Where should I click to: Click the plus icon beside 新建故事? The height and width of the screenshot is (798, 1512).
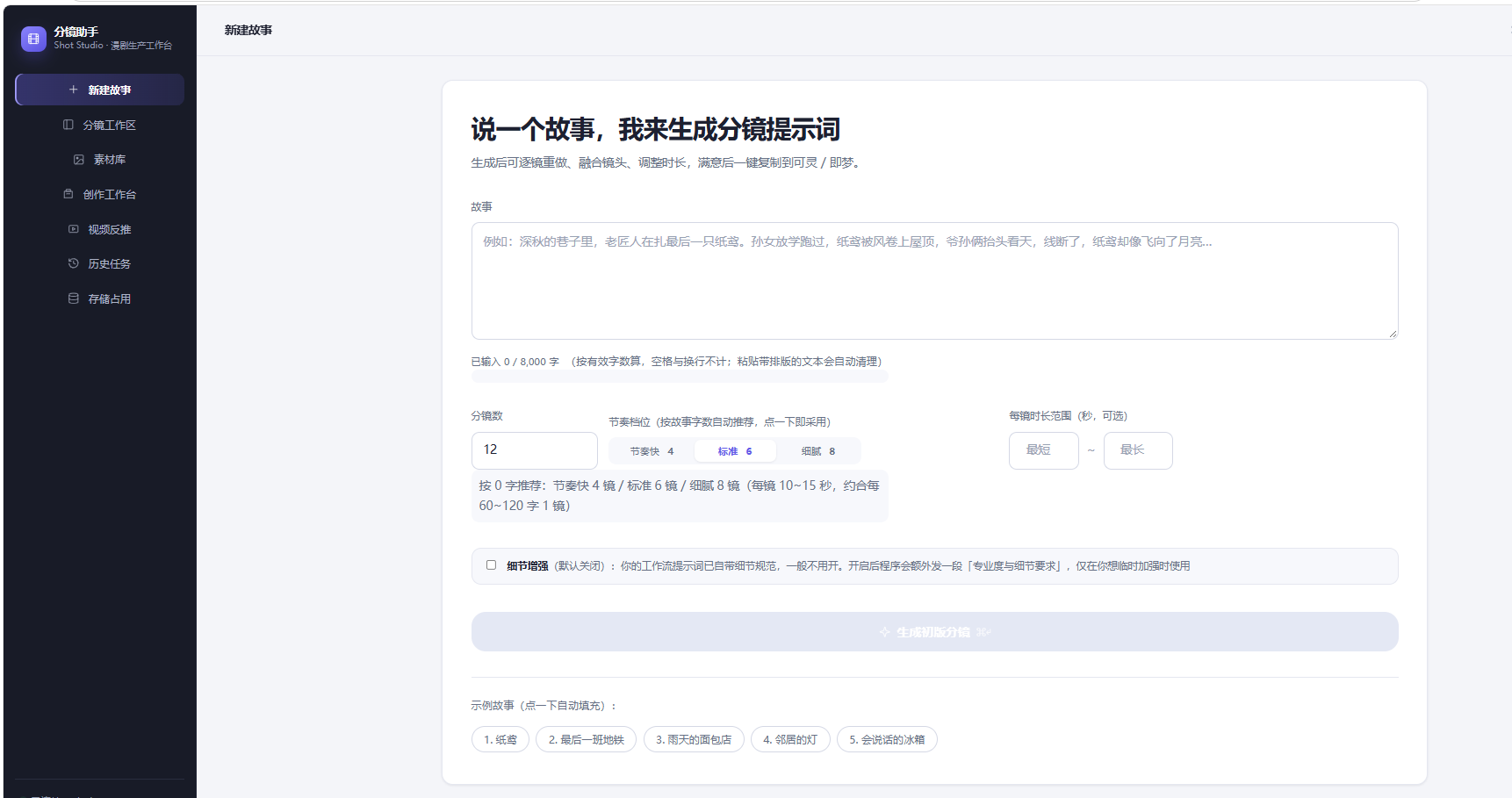click(x=74, y=90)
